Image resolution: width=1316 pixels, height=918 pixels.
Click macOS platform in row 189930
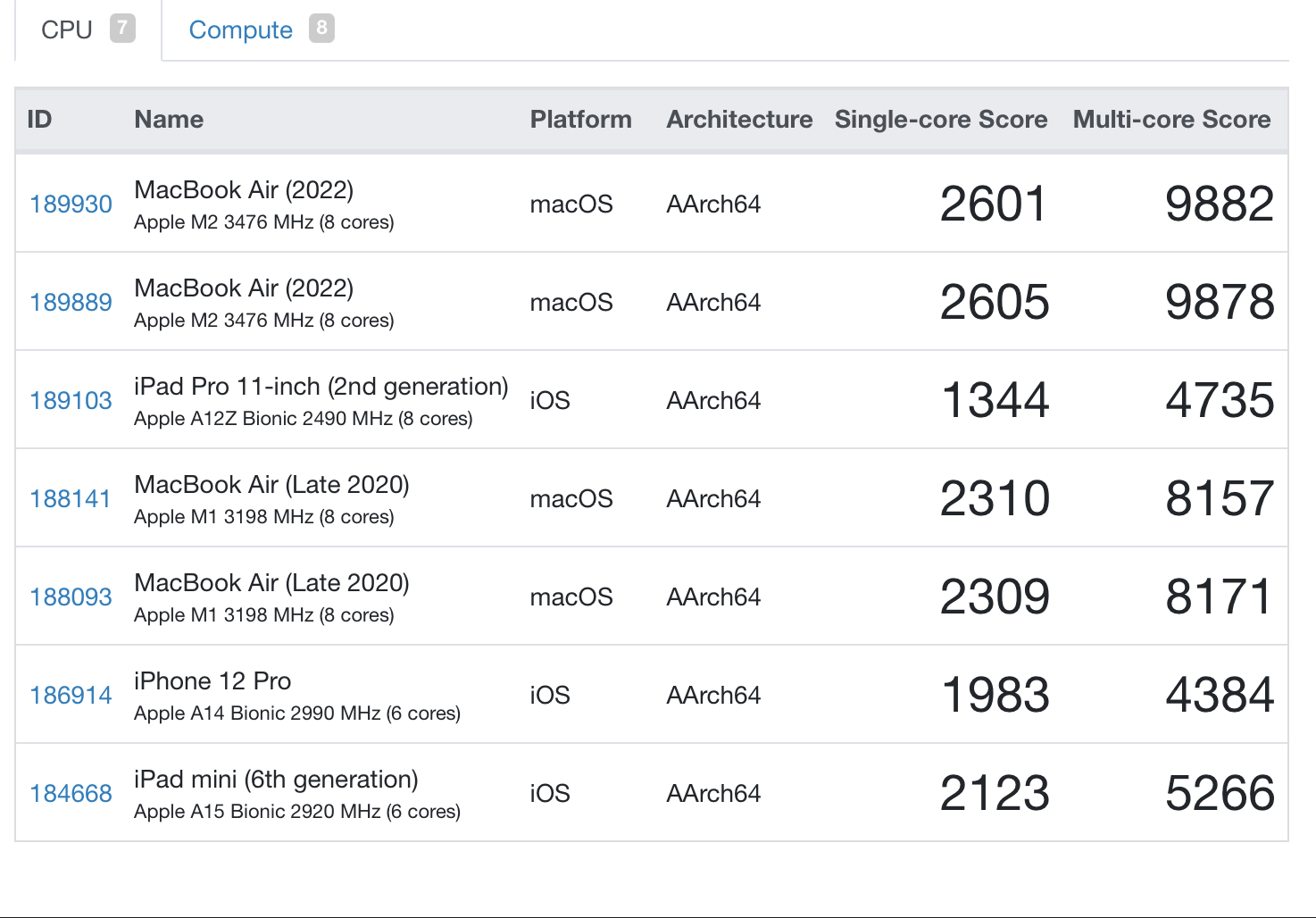click(571, 204)
